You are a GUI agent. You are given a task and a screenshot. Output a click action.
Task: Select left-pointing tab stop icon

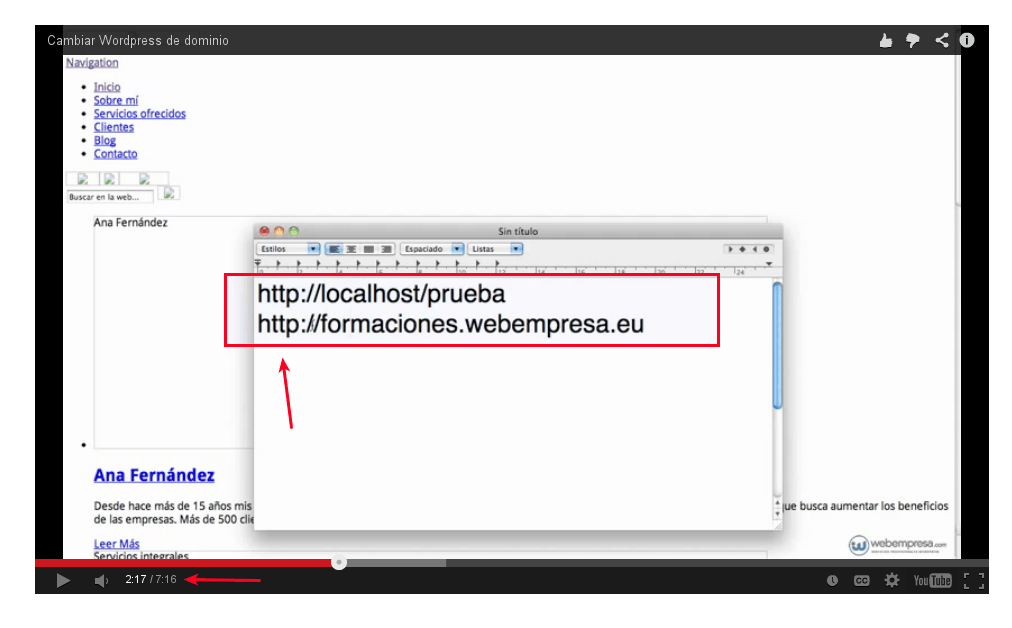(x=754, y=249)
